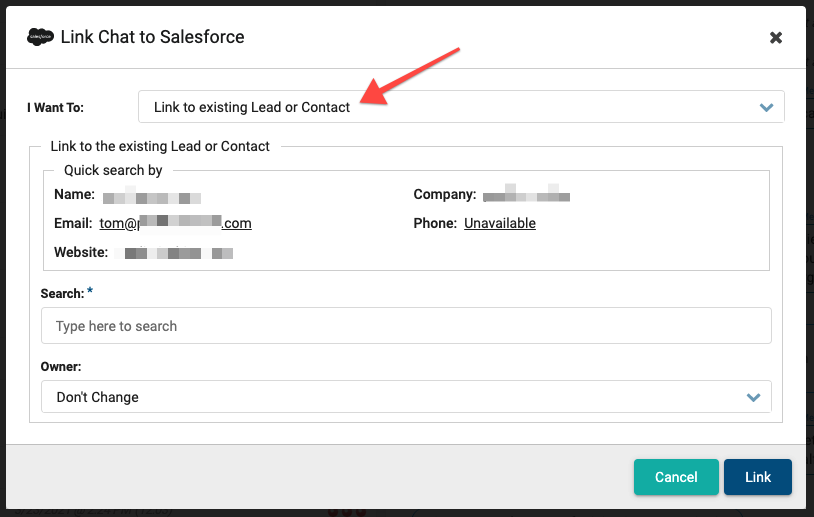
Task: Click the 'Quick search by' group heading
Action: [x=113, y=170]
